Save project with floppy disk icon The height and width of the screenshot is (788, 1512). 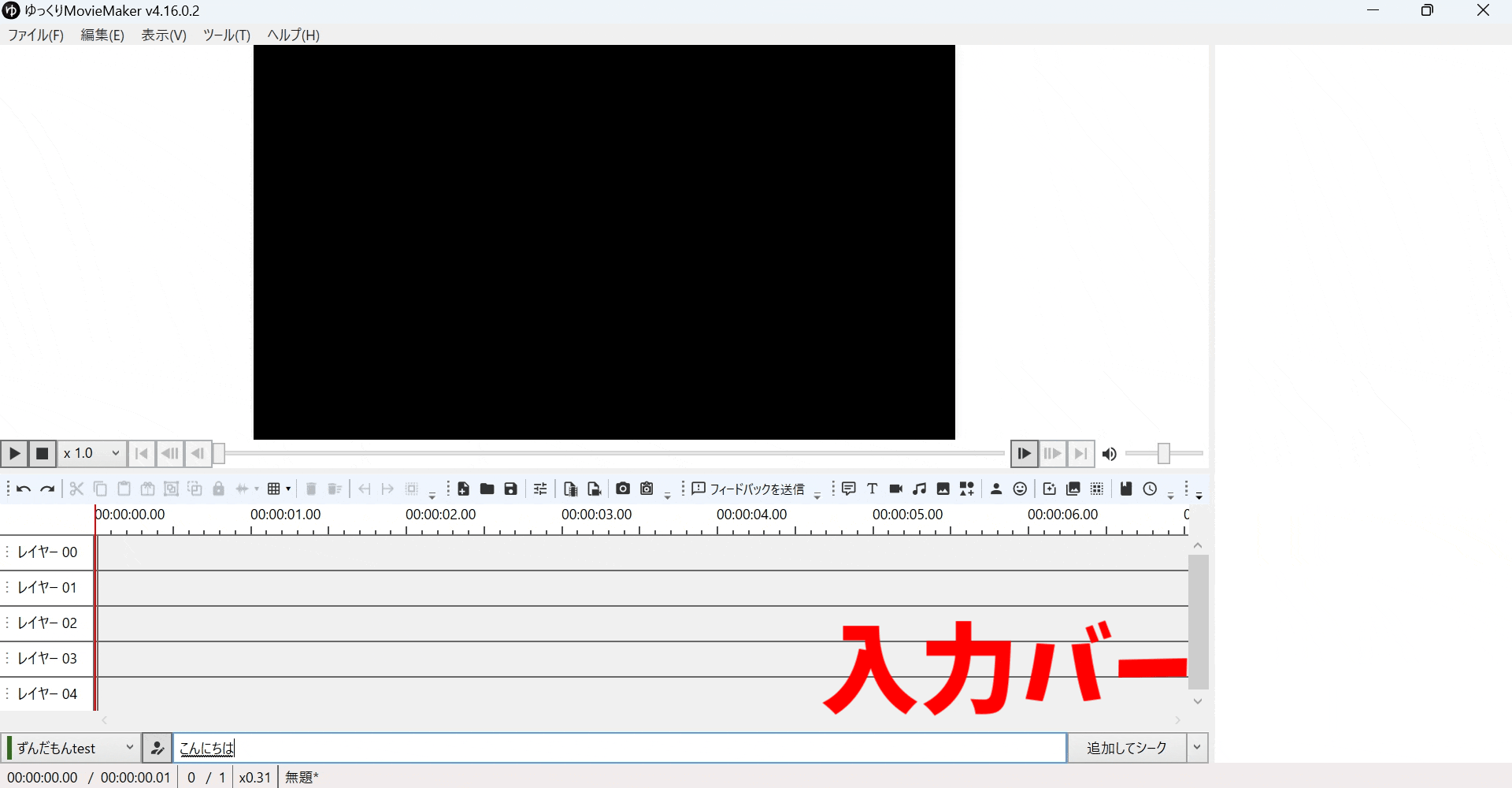pyautogui.click(x=510, y=489)
